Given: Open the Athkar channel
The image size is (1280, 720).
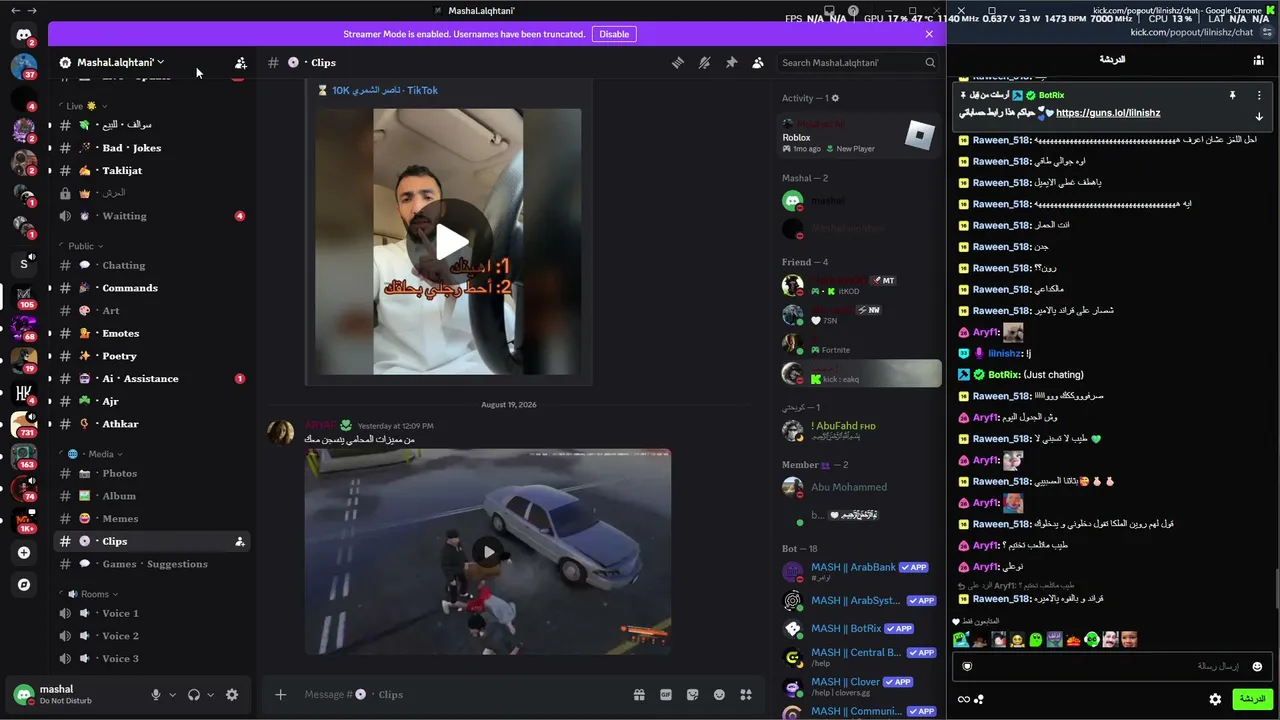Looking at the screenshot, I should coord(150,424).
